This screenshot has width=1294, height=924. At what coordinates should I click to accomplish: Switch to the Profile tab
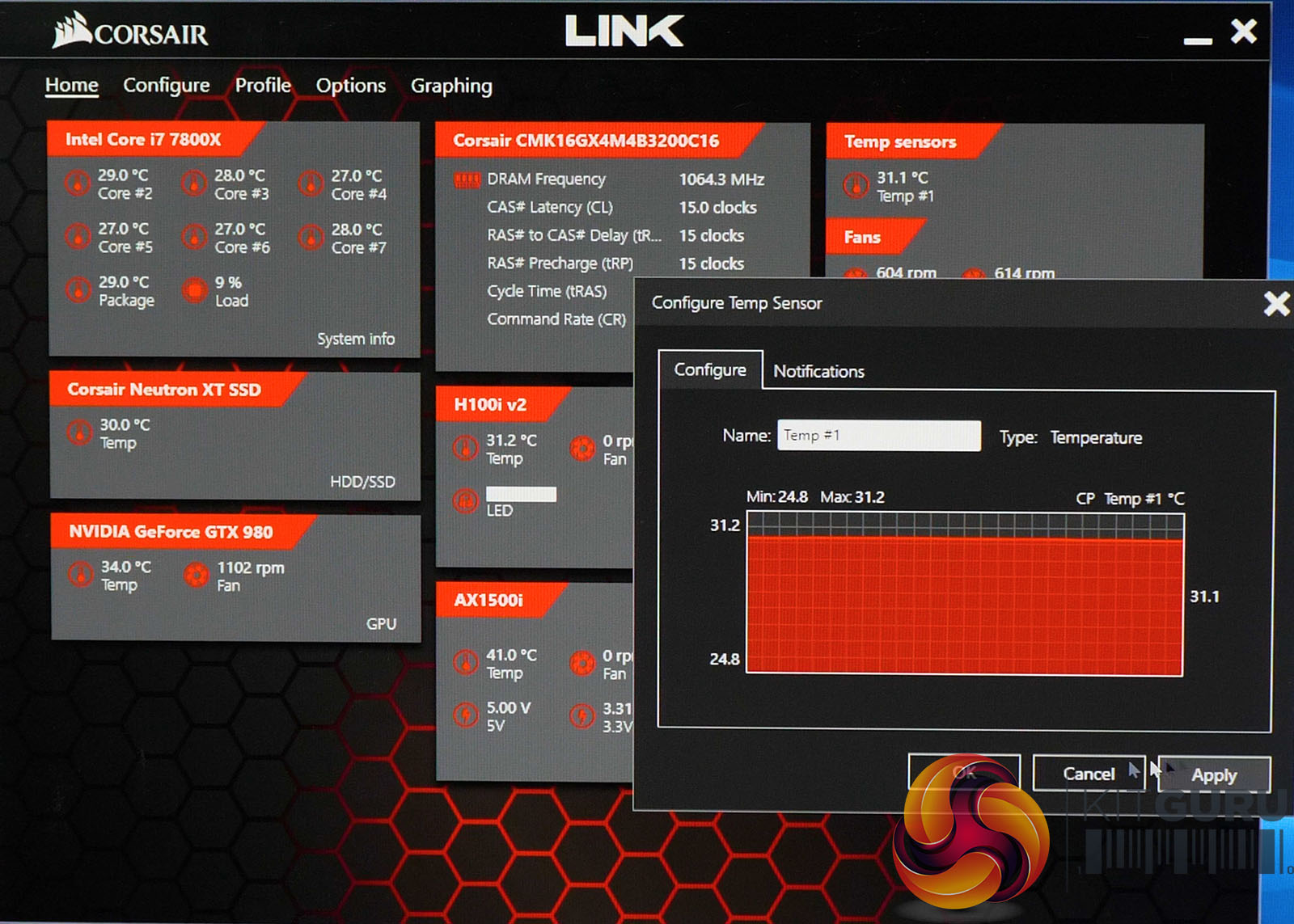pyautogui.click(x=263, y=85)
